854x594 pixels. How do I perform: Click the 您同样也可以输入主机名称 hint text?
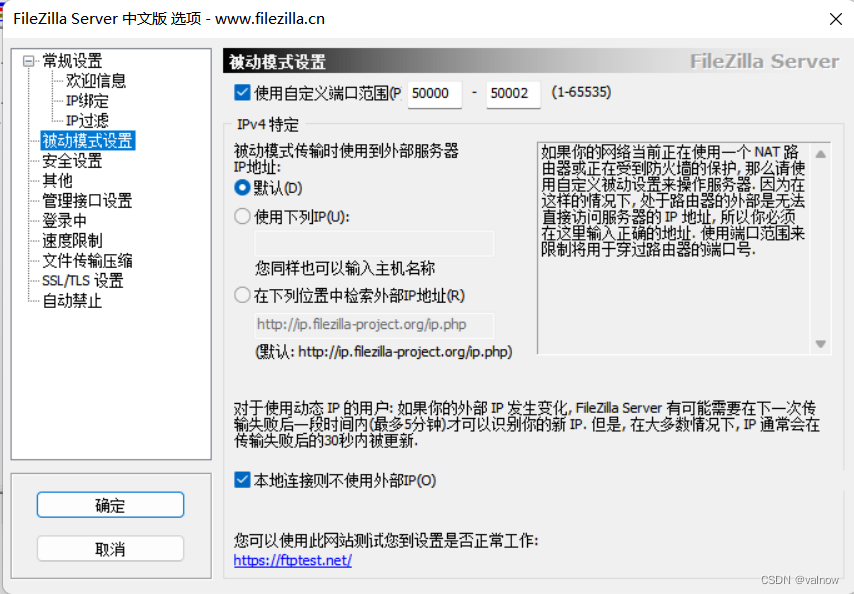[x=345, y=268]
